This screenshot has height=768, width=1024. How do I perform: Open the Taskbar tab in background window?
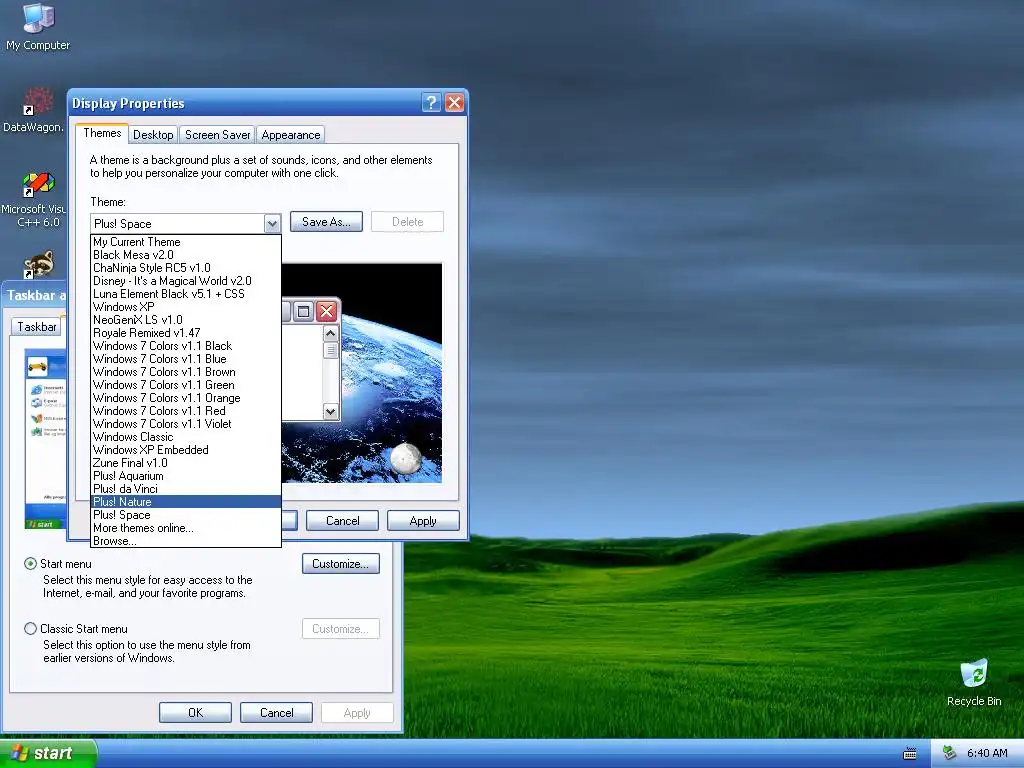[x=37, y=327]
